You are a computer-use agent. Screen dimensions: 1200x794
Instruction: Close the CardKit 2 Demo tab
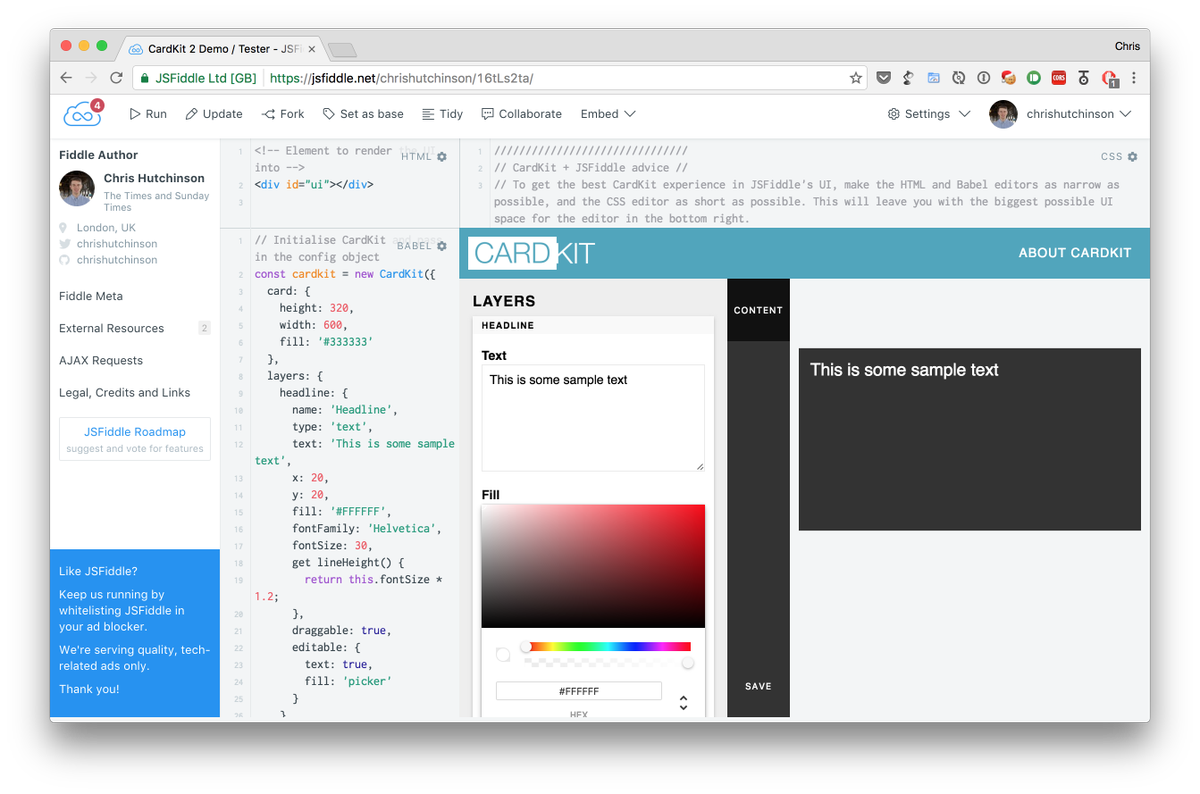click(312, 48)
